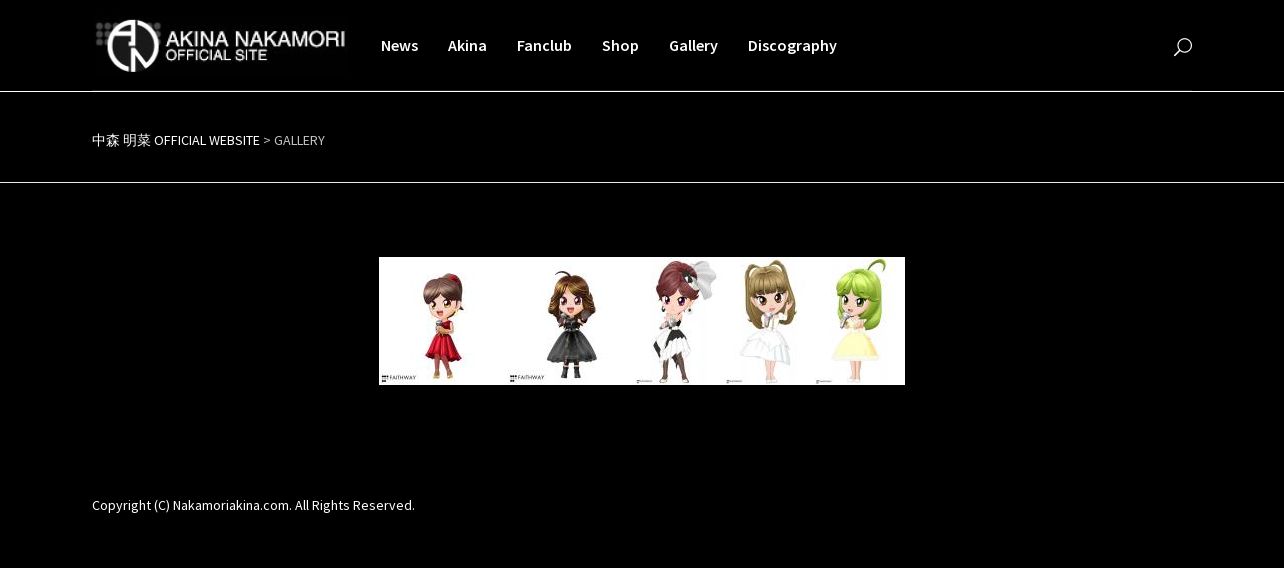Click the Copyright Nakamoriakina.com footer text
The width and height of the screenshot is (1284, 568).
253,505
